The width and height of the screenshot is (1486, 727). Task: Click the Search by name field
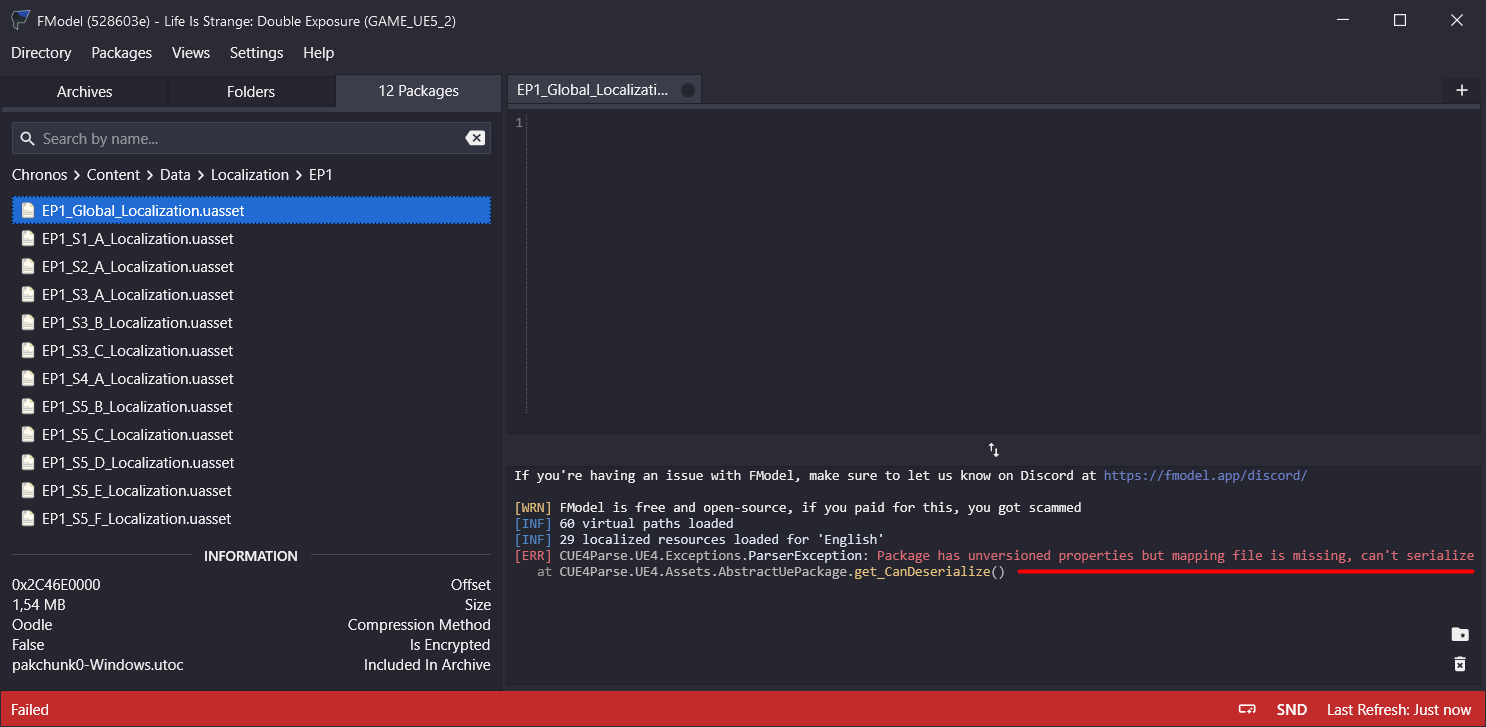(x=250, y=139)
